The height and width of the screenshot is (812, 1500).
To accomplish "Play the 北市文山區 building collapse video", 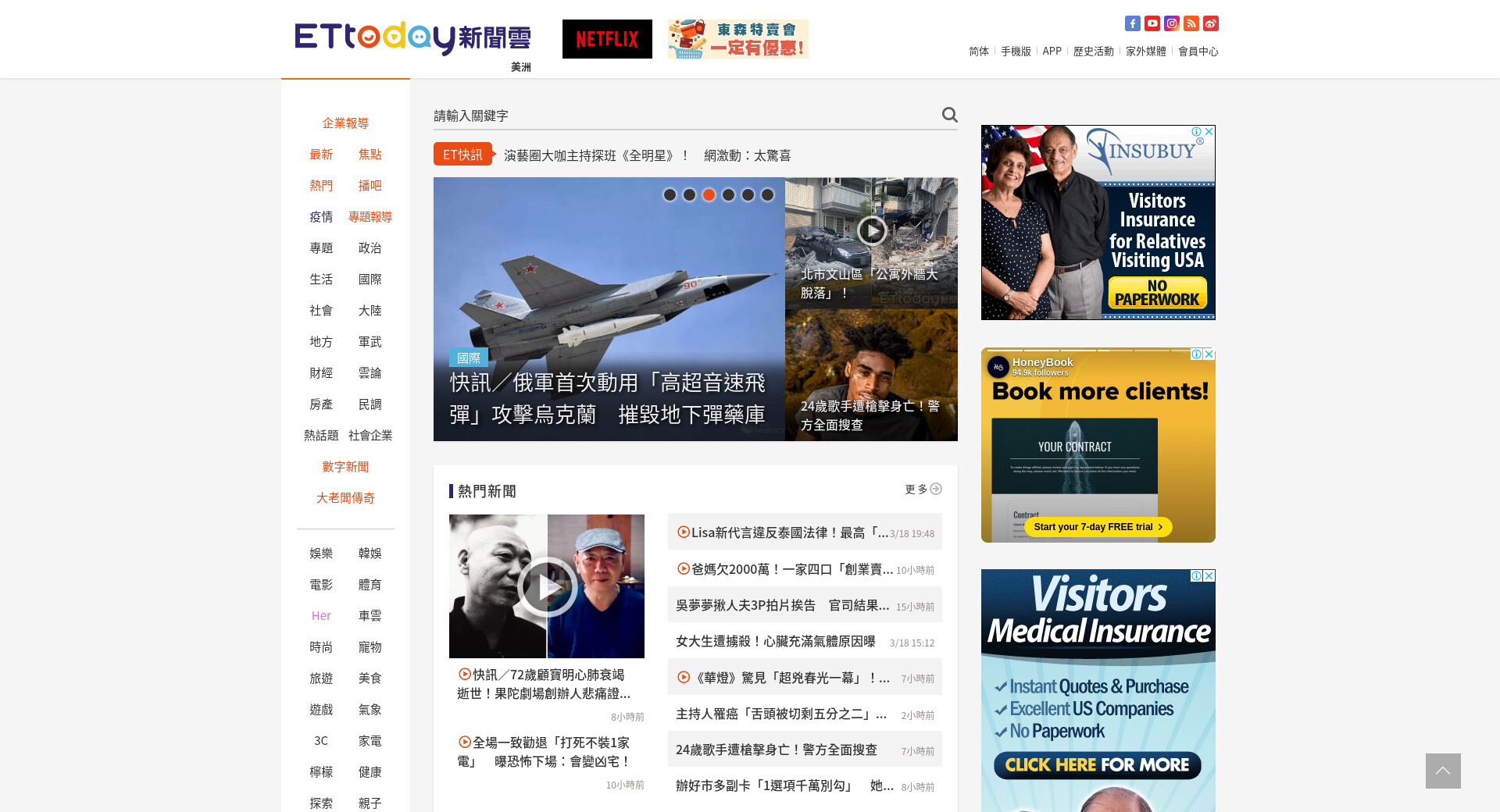I will click(871, 230).
